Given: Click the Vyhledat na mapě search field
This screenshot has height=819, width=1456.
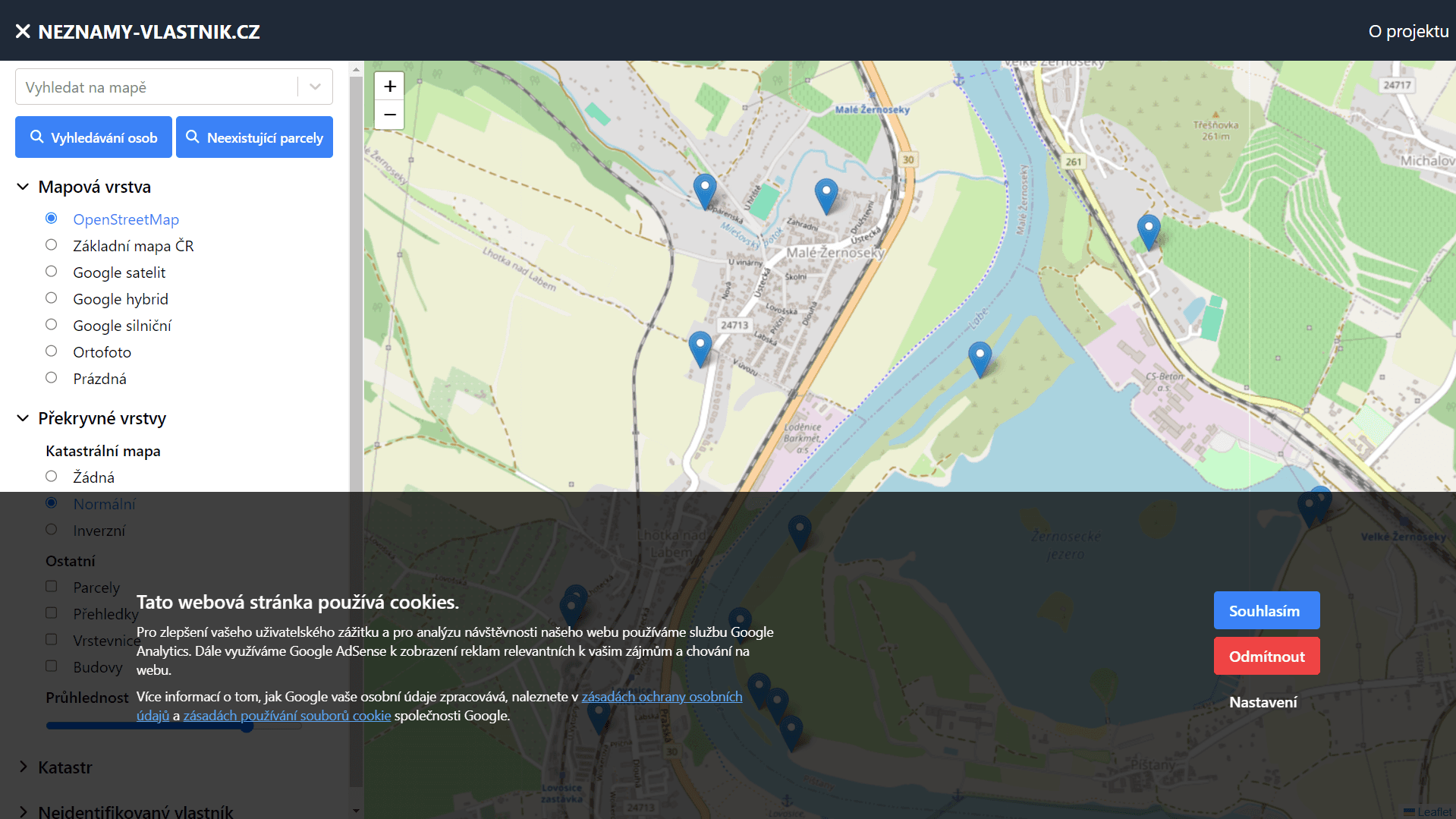Looking at the screenshot, I should [x=156, y=87].
